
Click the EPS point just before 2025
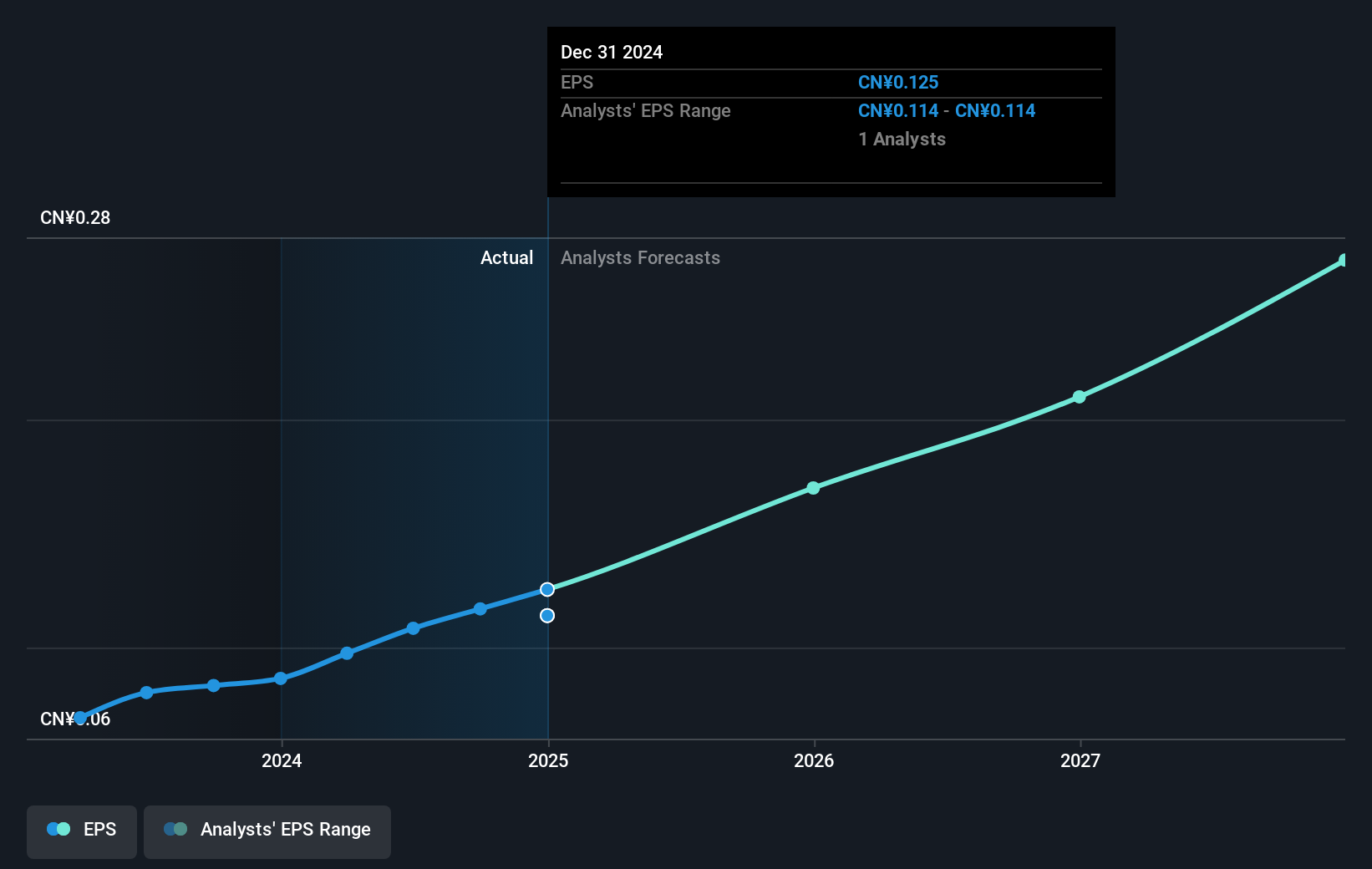tap(480, 609)
